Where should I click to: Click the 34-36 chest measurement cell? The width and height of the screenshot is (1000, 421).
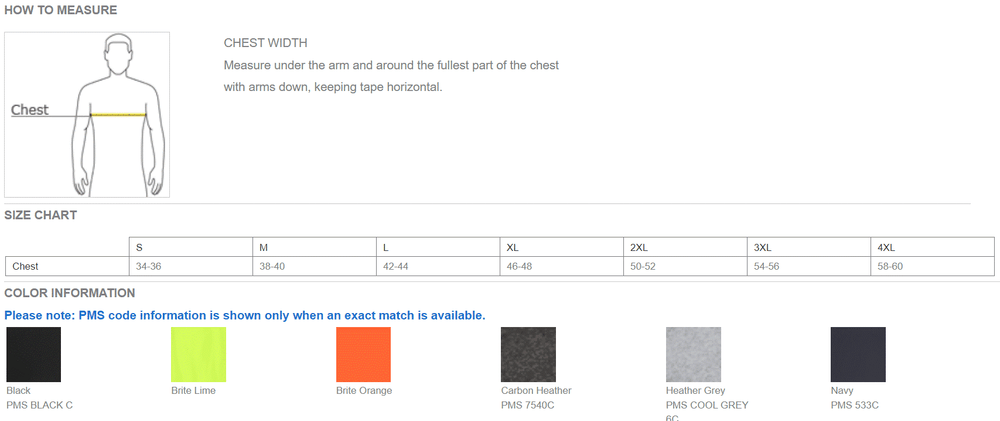coord(148,266)
